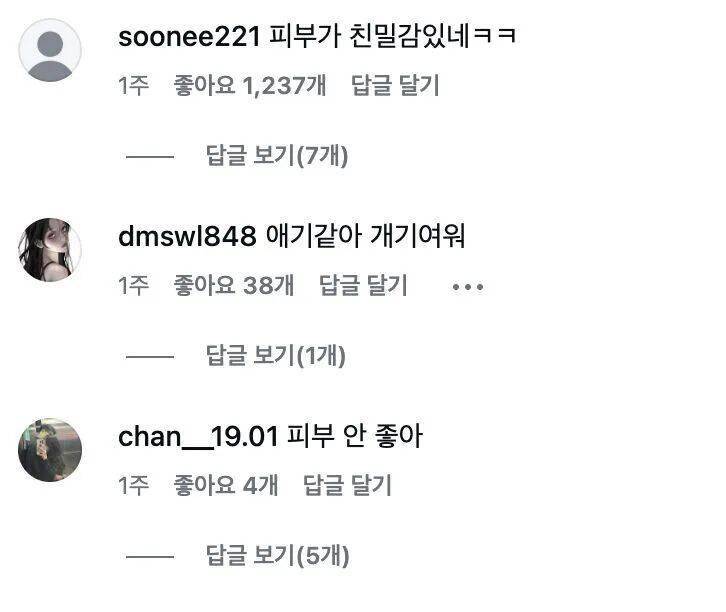
Task: Click 답글 달기 under chan__19.01's comment
Action: pyautogui.click(x=347, y=485)
